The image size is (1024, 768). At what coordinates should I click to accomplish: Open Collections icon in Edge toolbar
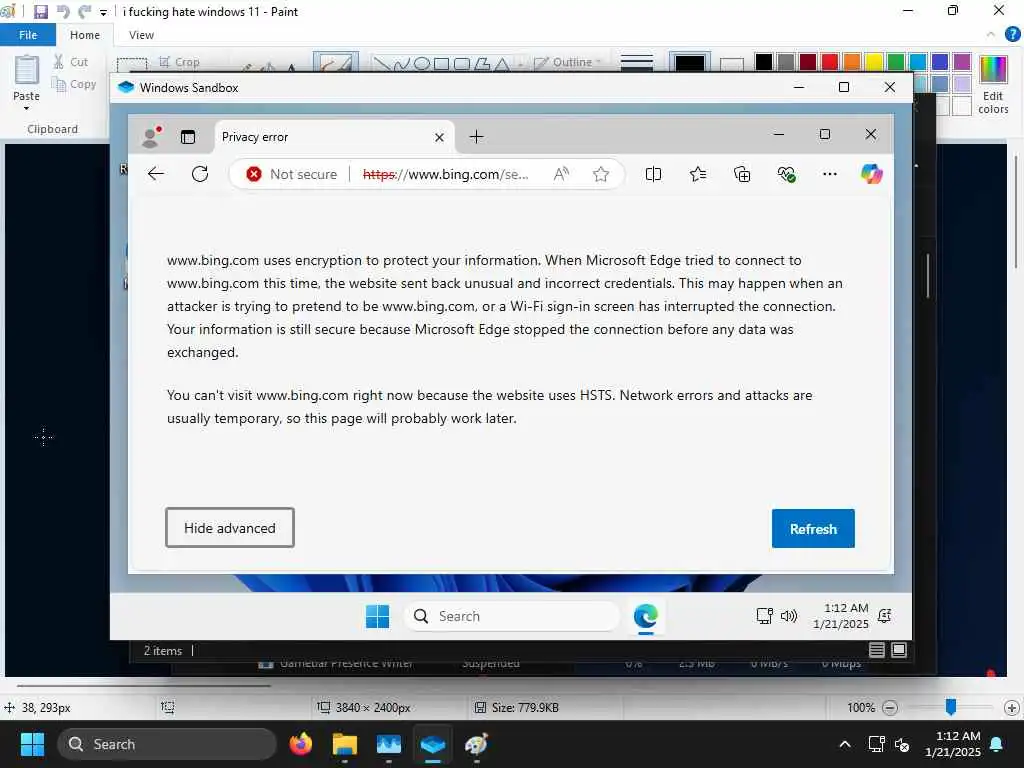click(742, 174)
